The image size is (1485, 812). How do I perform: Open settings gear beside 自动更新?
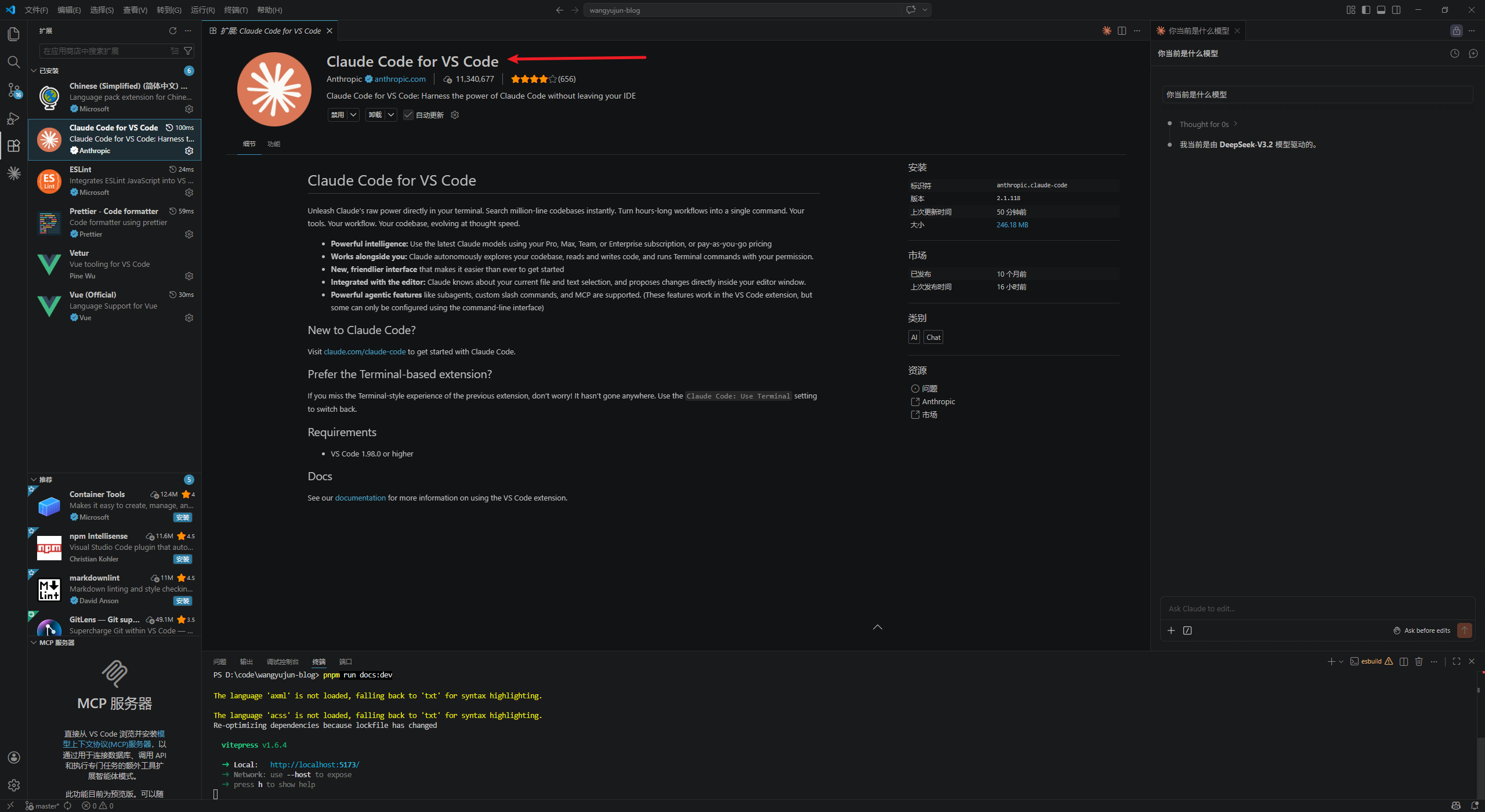[455, 115]
